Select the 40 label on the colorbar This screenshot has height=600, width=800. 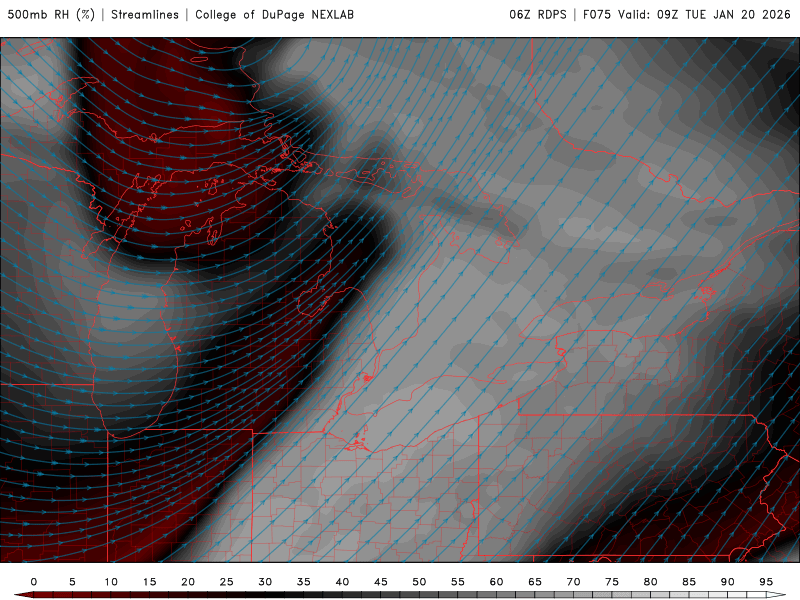pyautogui.click(x=342, y=582)
